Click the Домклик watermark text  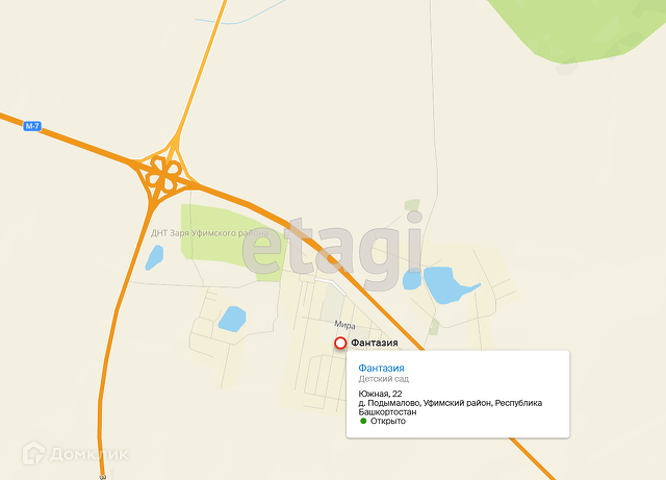pos(89,455)
